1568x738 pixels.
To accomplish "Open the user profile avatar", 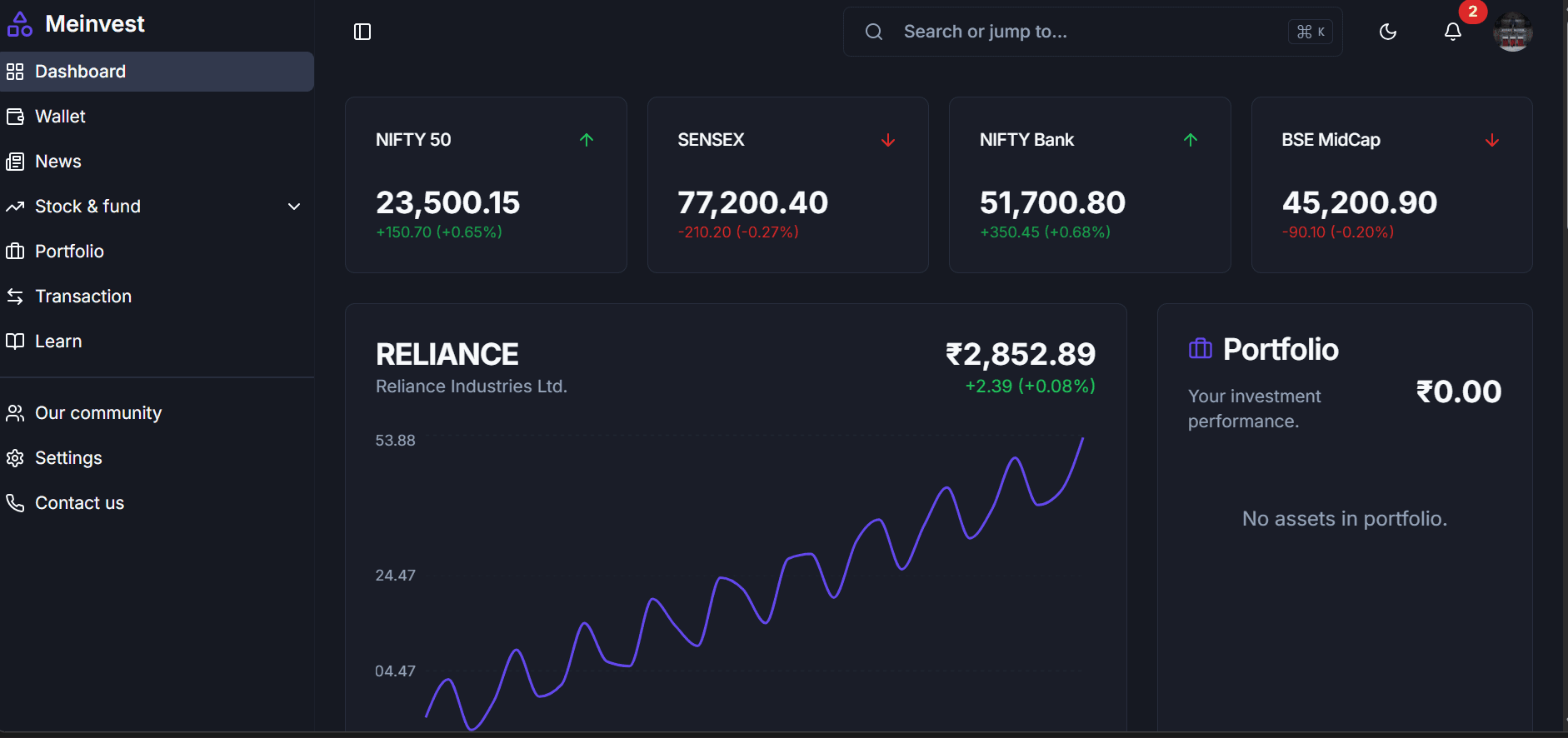I will [1512, 32].
